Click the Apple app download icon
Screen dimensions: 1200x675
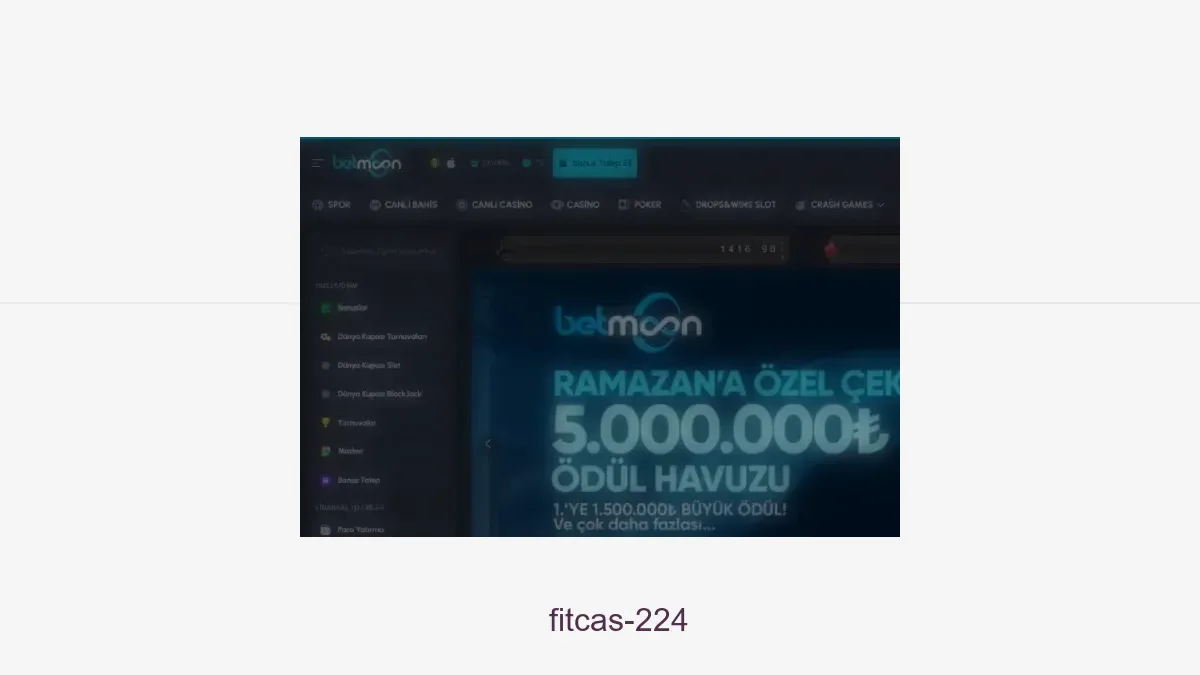tap(451, 163)
